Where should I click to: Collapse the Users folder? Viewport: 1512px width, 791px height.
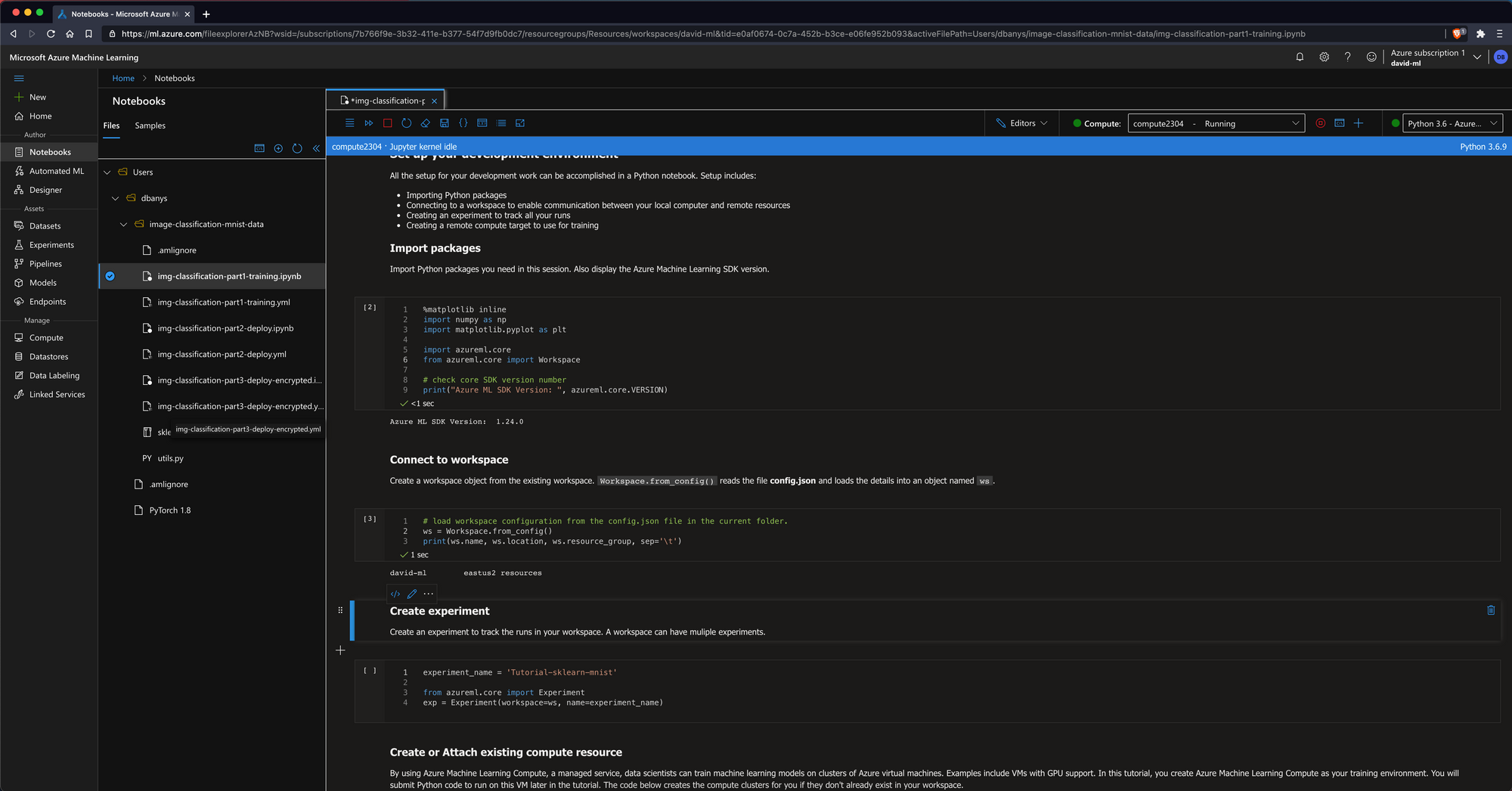[107, 172]
